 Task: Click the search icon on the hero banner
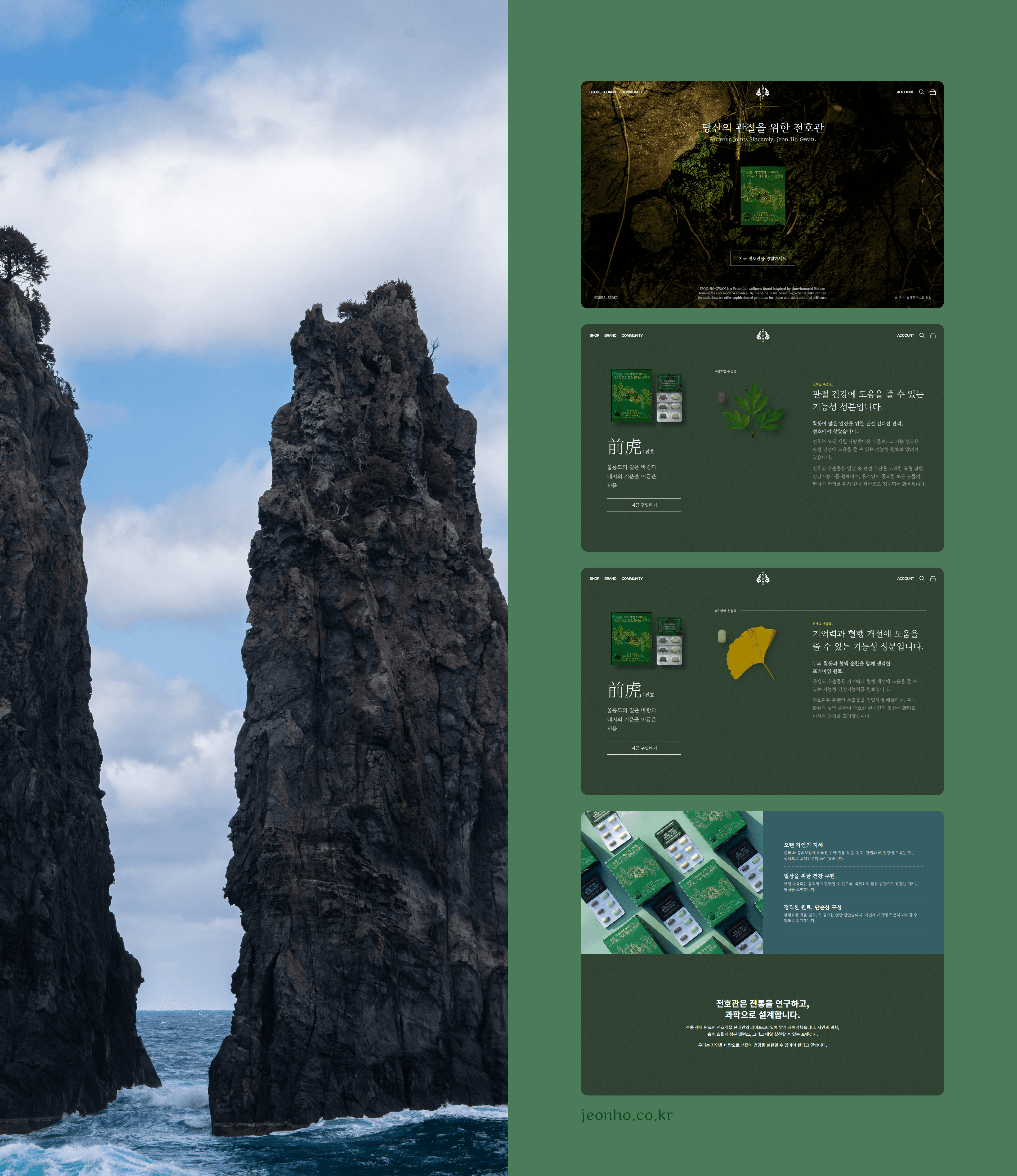pyautogui.click(x=922, y=92)
